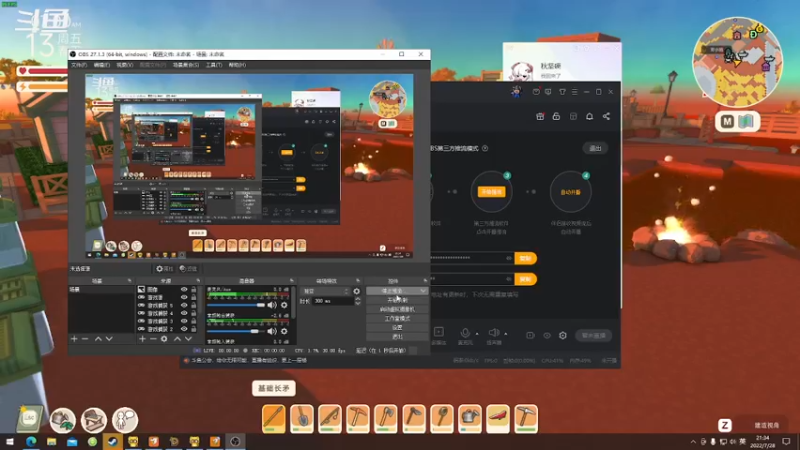Click the 退出 button in OBS controls

coord(397,337)
